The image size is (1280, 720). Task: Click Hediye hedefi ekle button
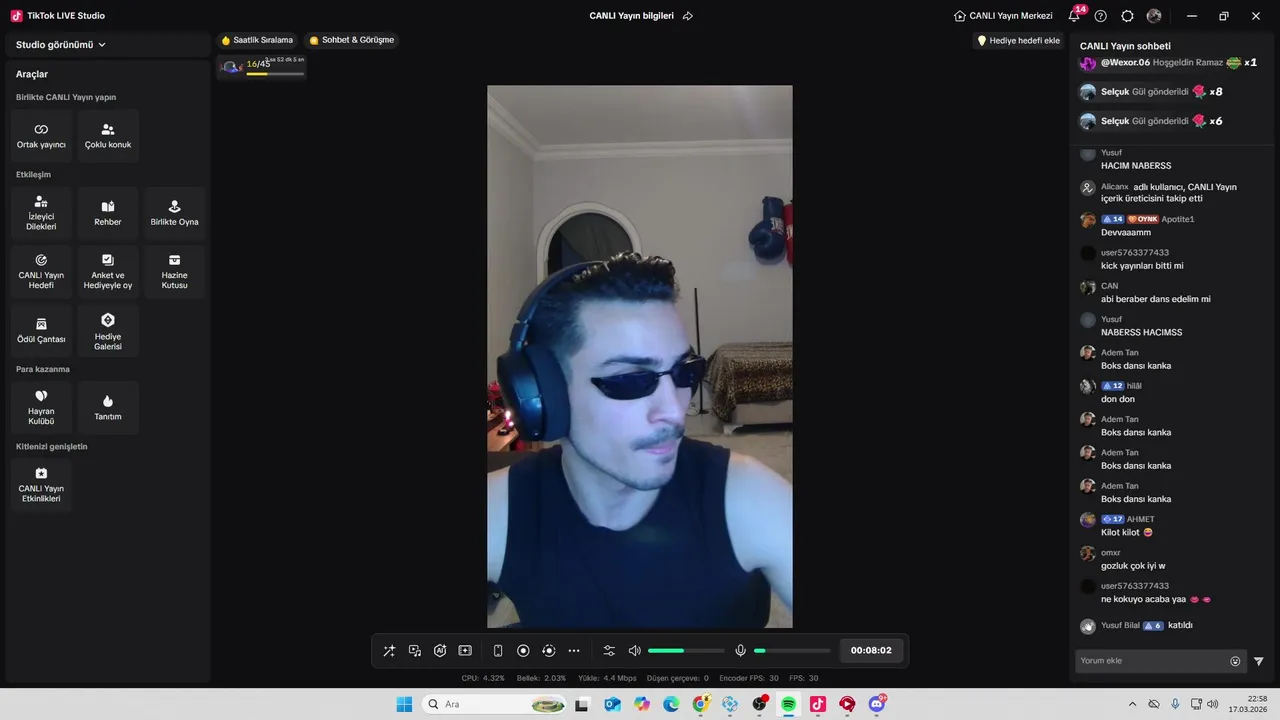[x=1018, y=41]
